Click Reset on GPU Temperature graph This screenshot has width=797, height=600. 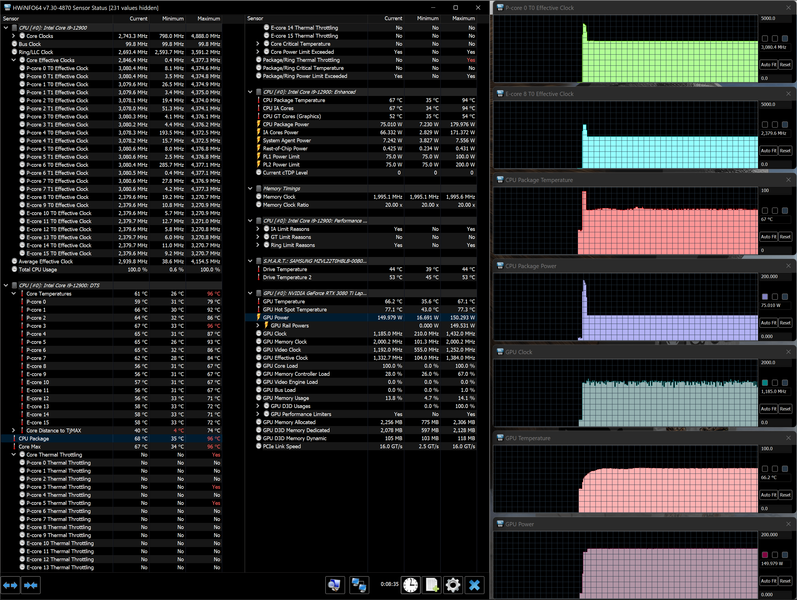(785, 495)
